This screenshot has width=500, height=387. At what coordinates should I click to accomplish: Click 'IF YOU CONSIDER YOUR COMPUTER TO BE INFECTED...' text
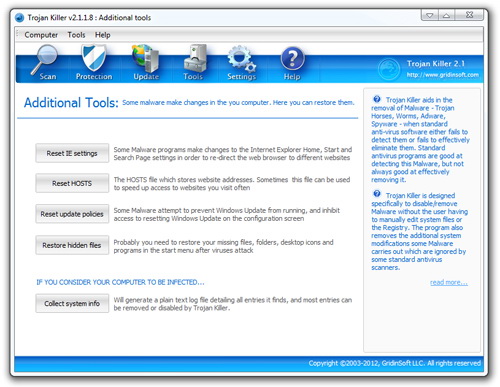tap(120, 282)
